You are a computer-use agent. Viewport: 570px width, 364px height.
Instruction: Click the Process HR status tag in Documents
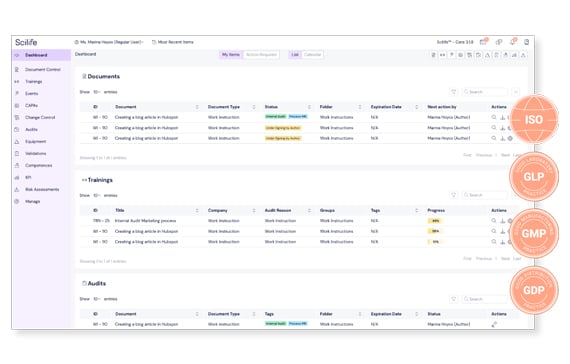pyautogui.click(x=298, y=117)
